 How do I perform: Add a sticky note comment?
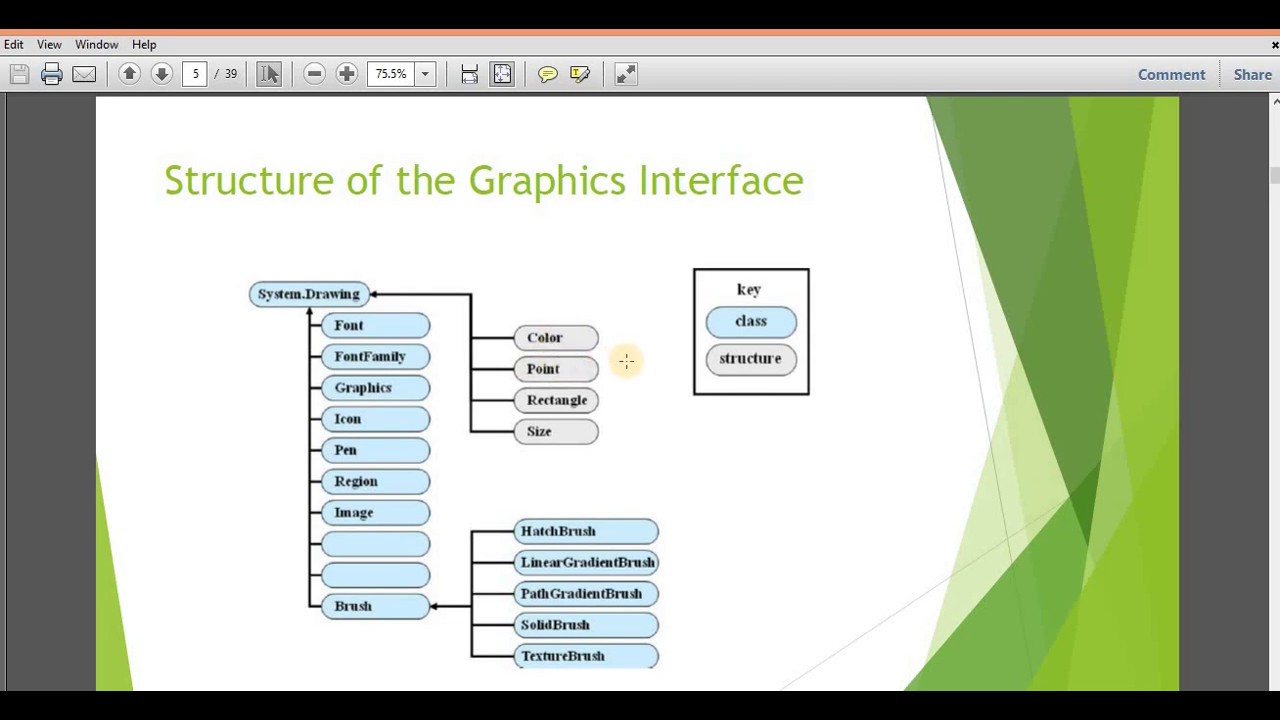(x=547, y=74)
